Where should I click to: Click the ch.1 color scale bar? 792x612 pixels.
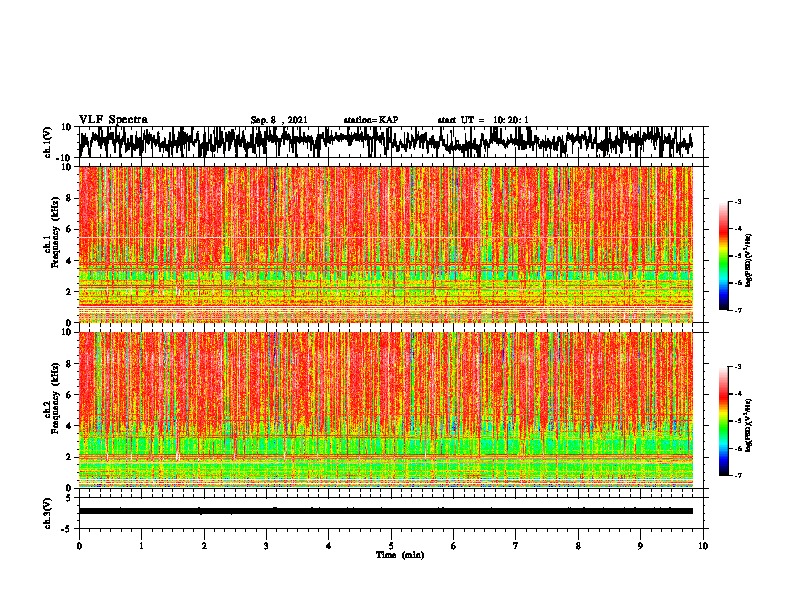coord(723,256)
